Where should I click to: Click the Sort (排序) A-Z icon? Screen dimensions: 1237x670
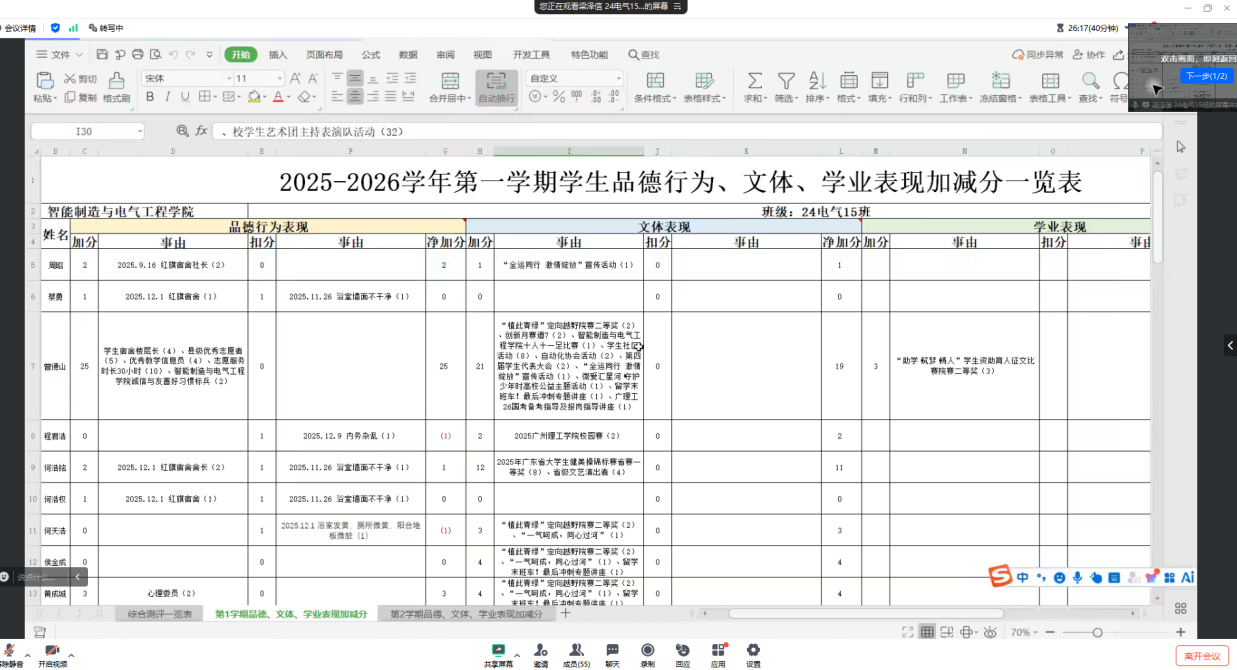coord(817,81)
